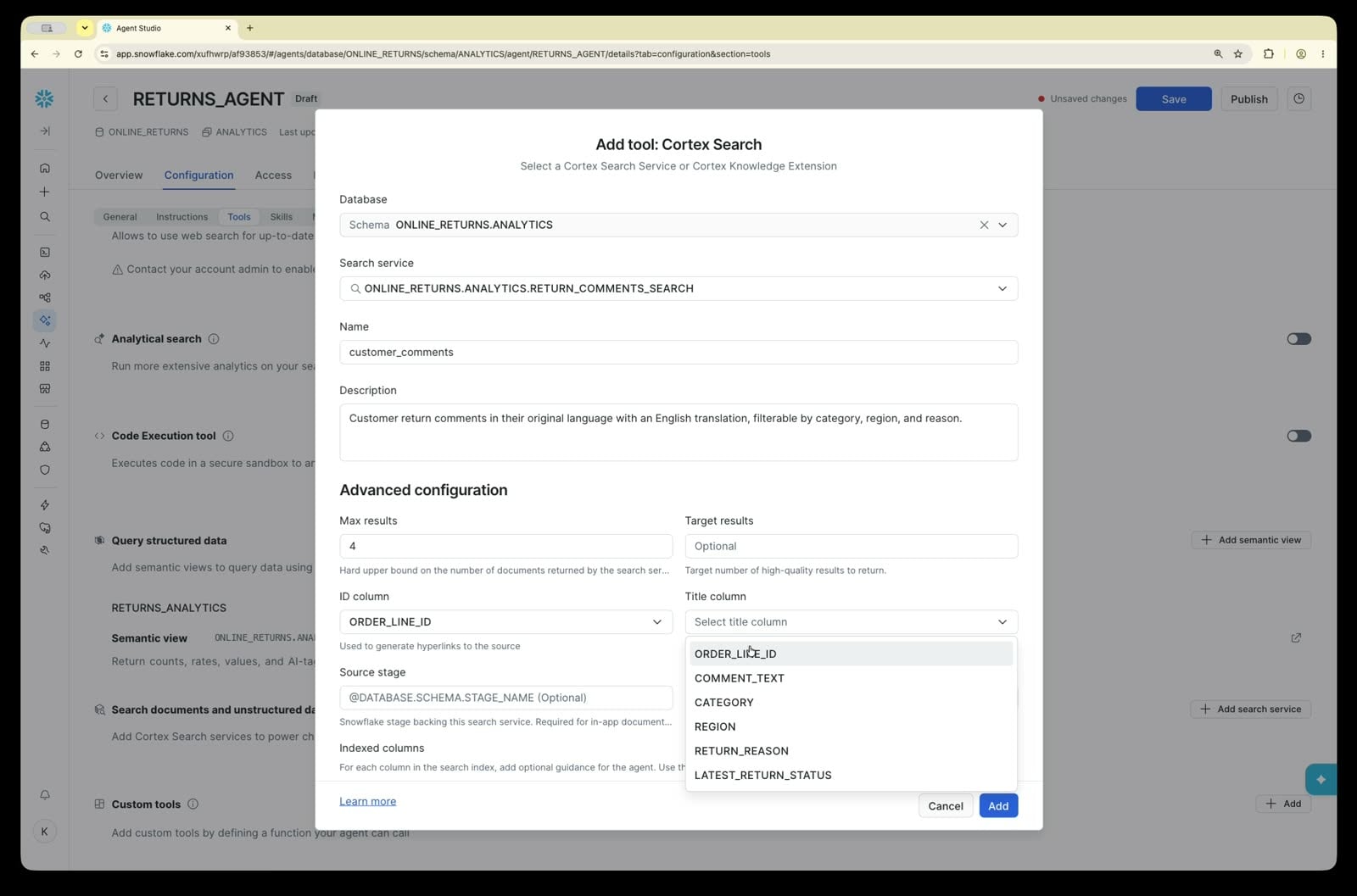
Task: Open the worksheets terminal icon in sidebar
Action: coord(45,252)
